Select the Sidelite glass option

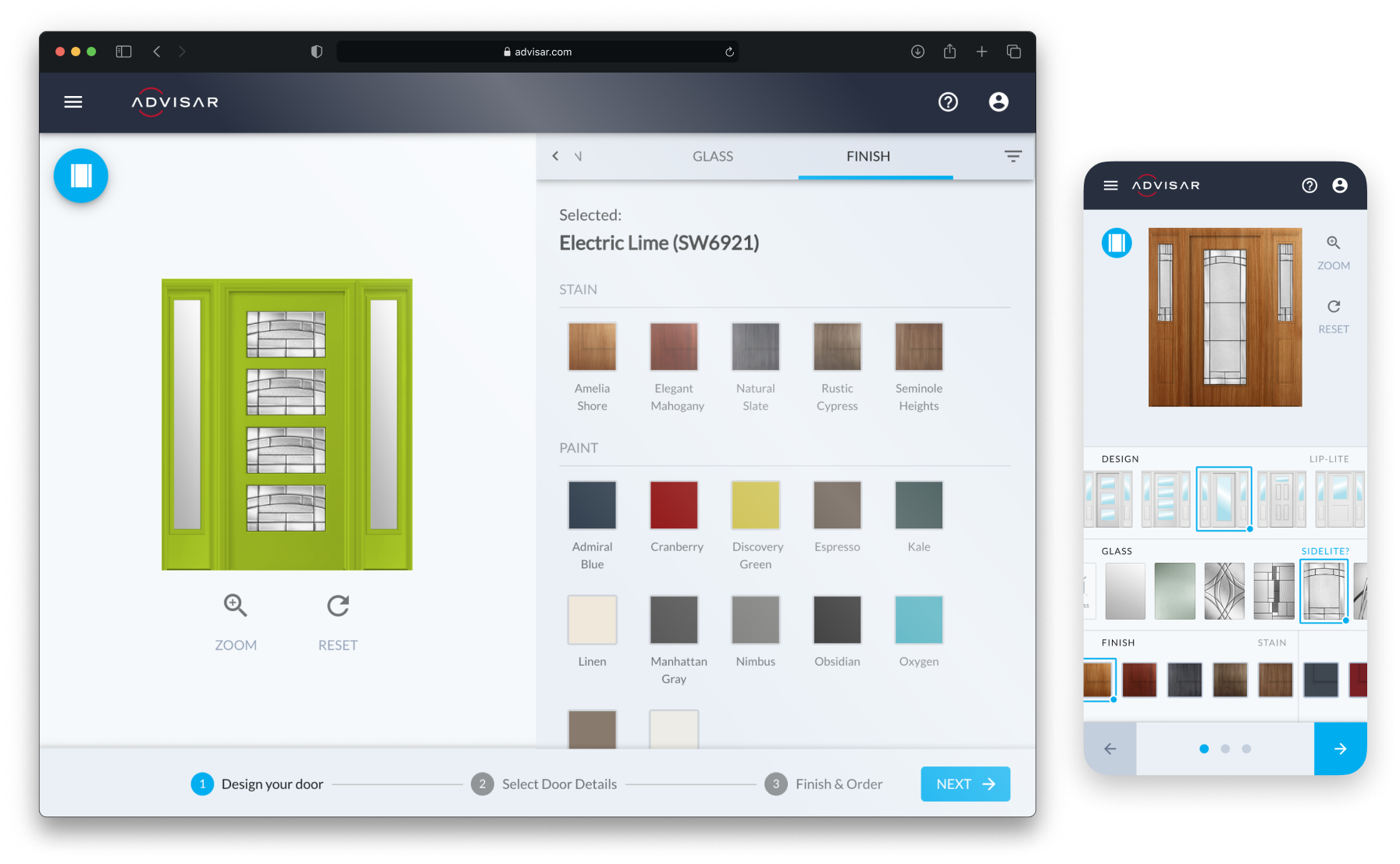1323,591
